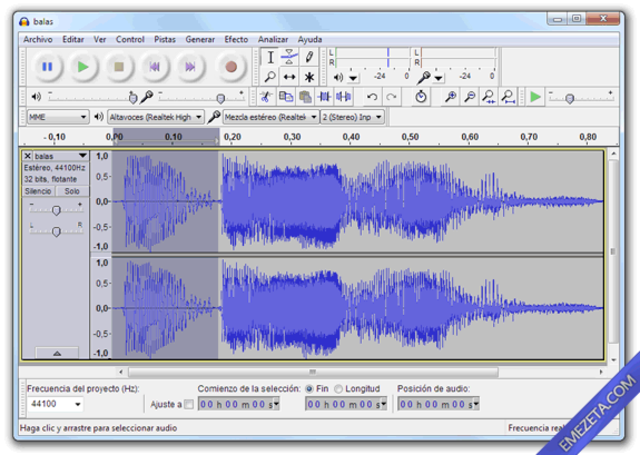Zoom out of the waveform

pyautogui.click(x=470, y=97)
